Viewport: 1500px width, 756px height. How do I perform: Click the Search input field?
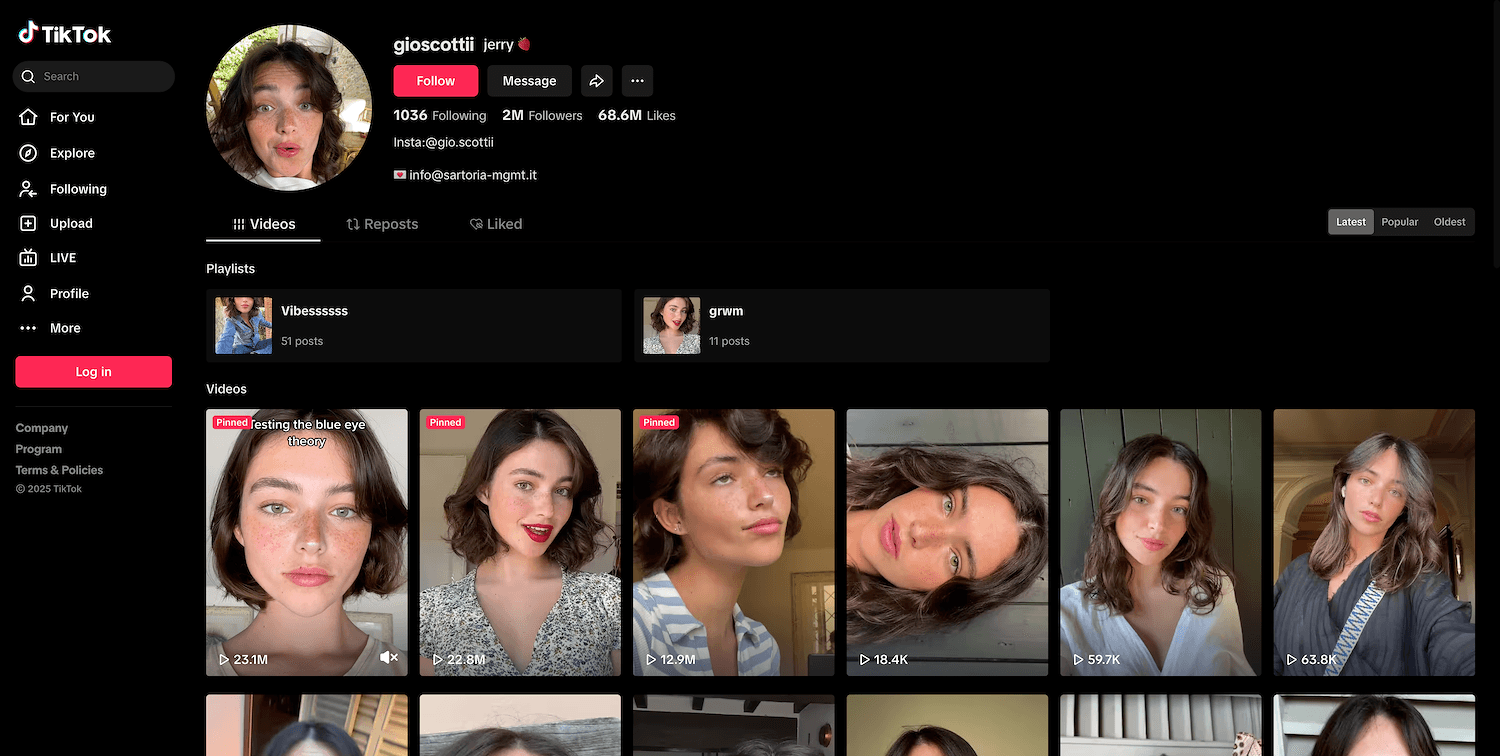pyautogui.click(x=100, y=76)
